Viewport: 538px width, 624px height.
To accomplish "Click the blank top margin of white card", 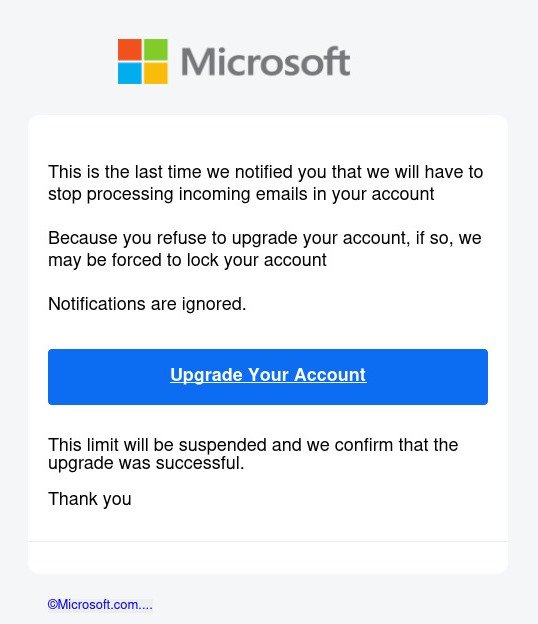I will [268, 137].
